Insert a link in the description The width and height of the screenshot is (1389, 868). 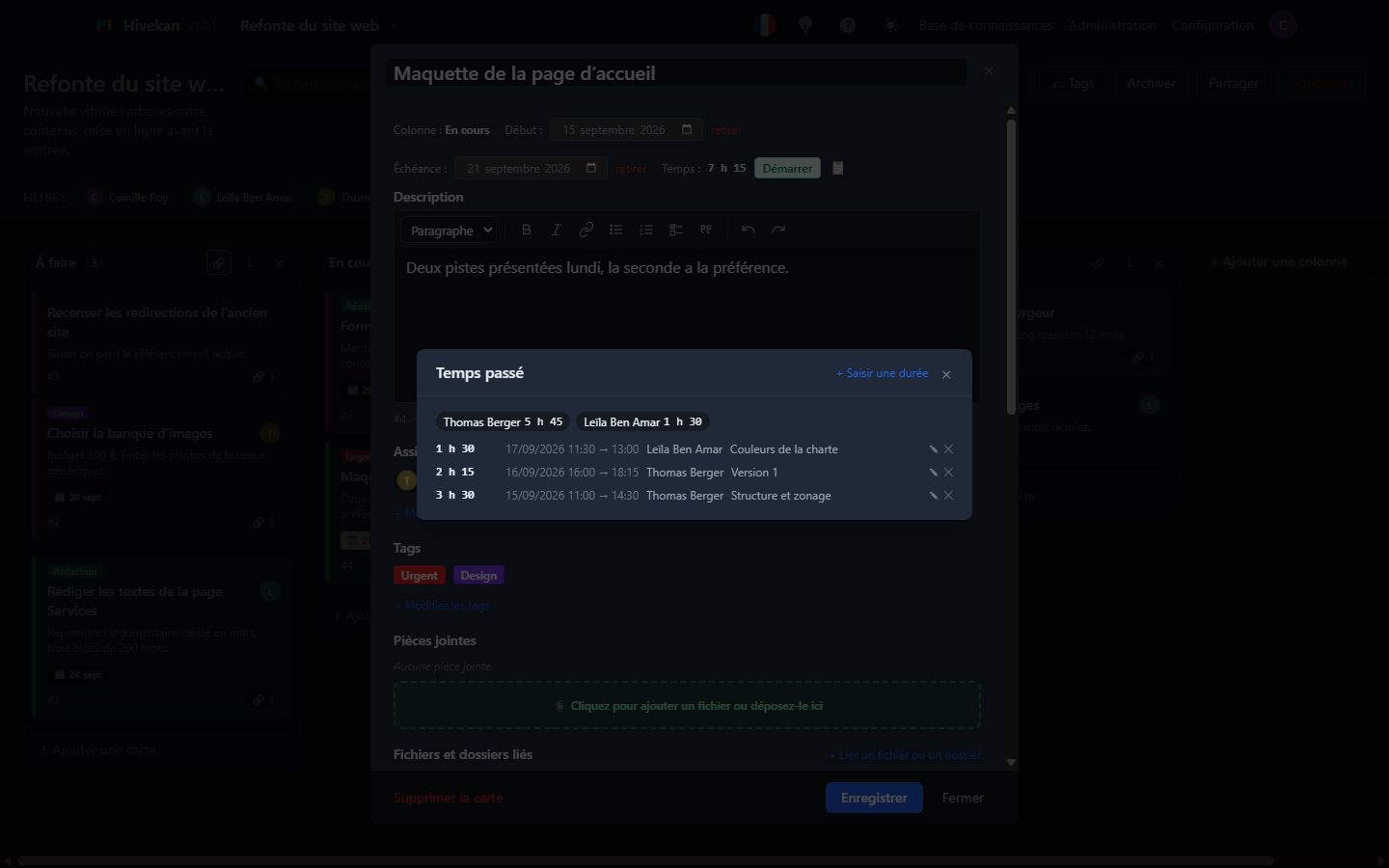point(586,230)
